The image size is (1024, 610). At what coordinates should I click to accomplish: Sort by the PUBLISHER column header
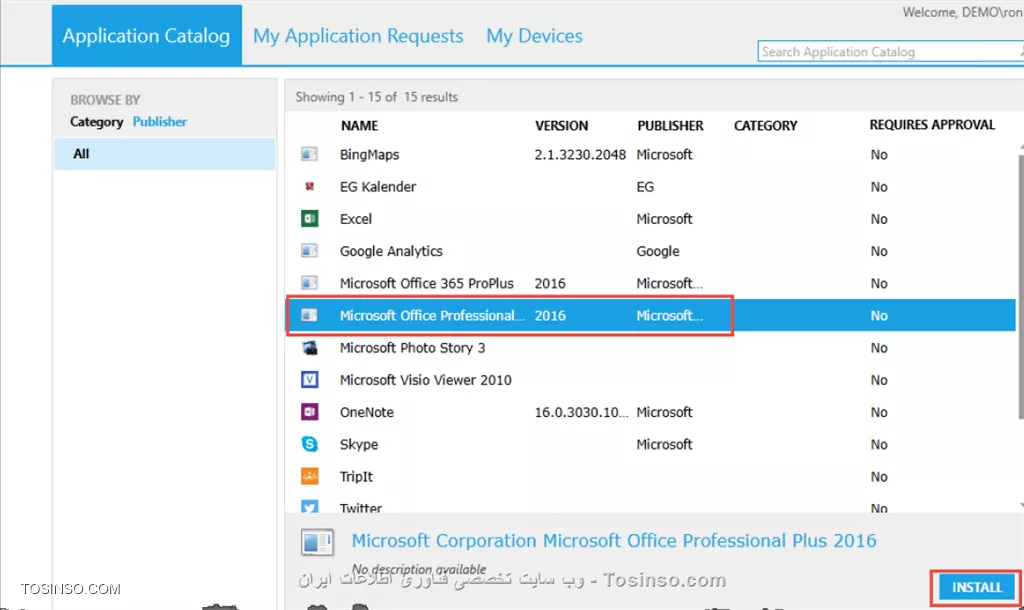click(x=670, y=125)
